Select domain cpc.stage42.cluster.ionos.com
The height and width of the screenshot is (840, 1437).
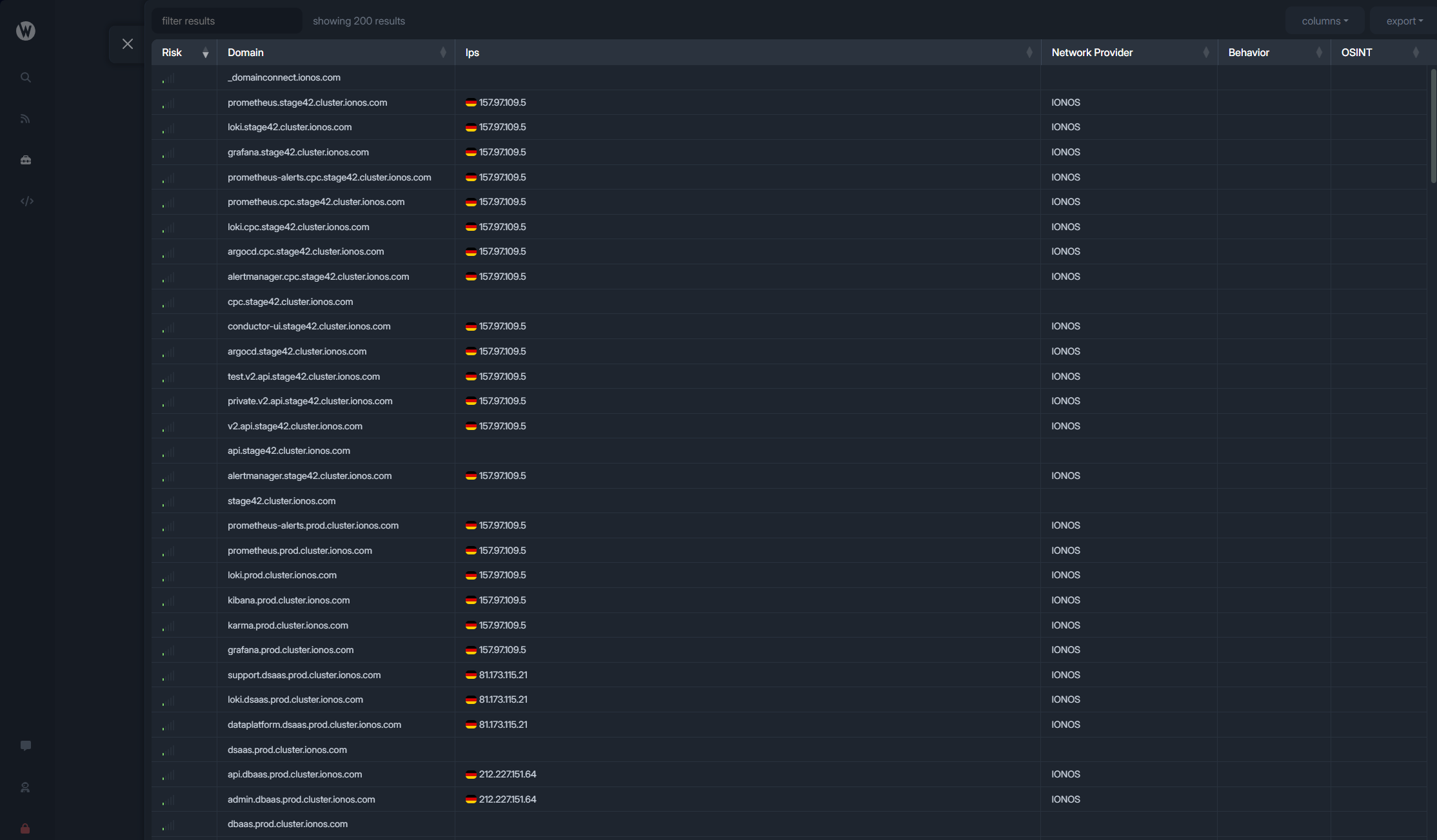[x=290, y=302]
